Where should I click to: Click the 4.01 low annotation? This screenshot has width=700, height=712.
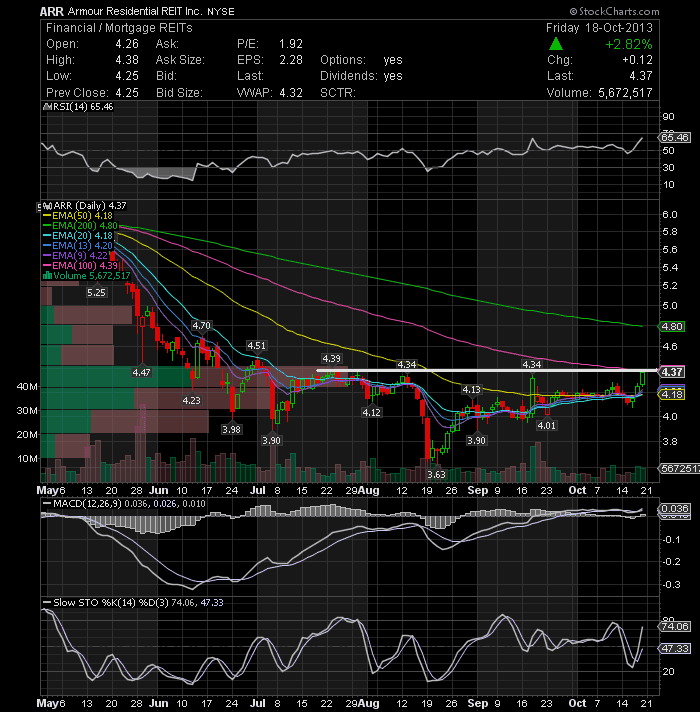pyautogui.click(x=546, y=425)
